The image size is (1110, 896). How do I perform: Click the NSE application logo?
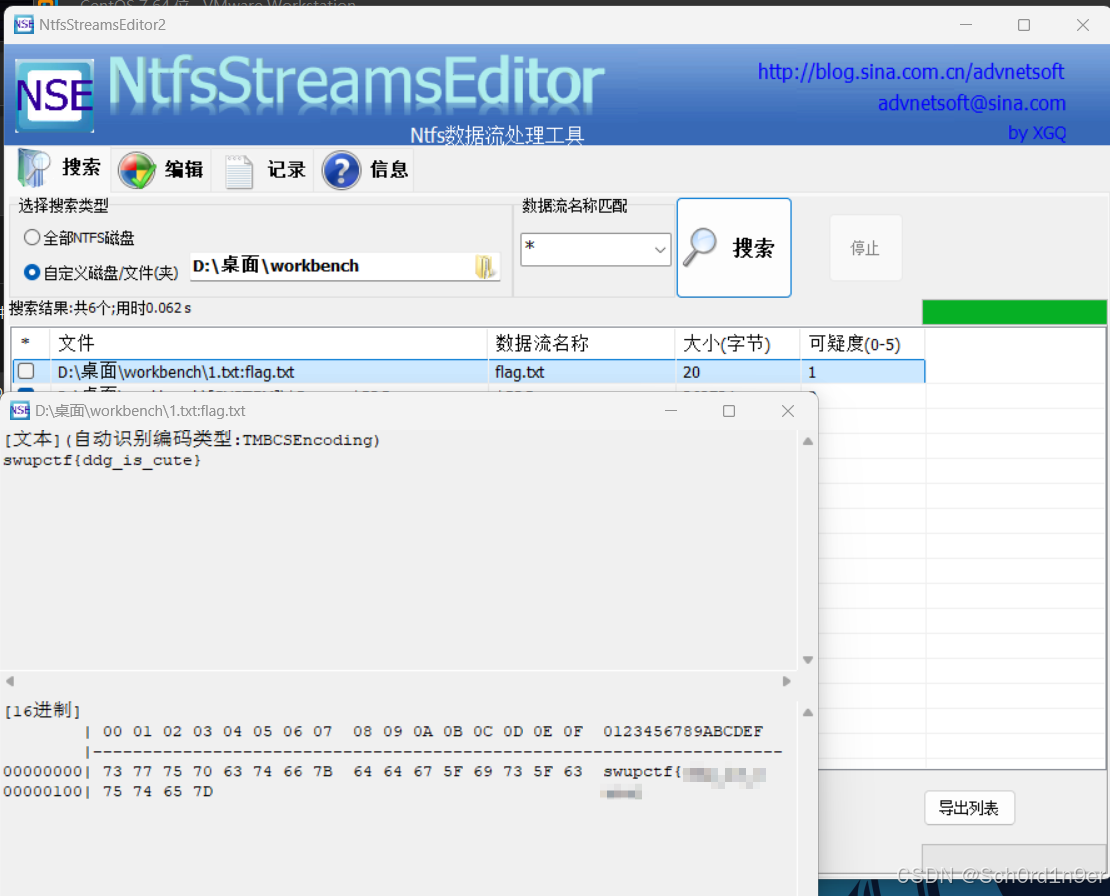55,96
